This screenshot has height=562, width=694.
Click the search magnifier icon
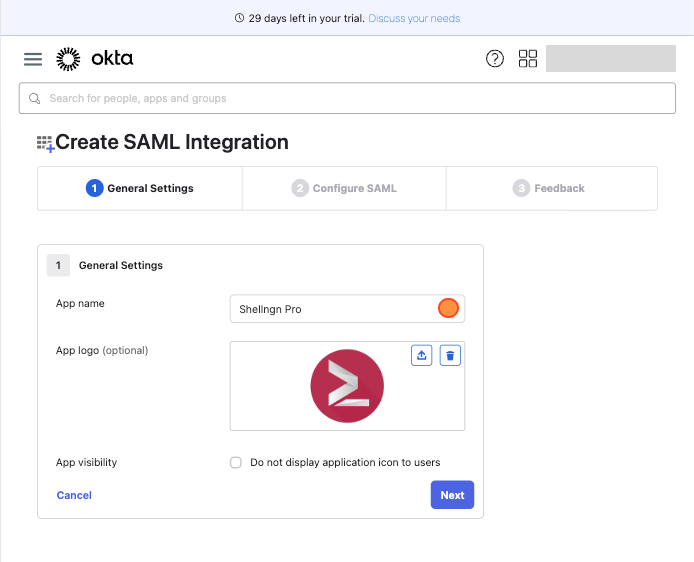[35, 98]
